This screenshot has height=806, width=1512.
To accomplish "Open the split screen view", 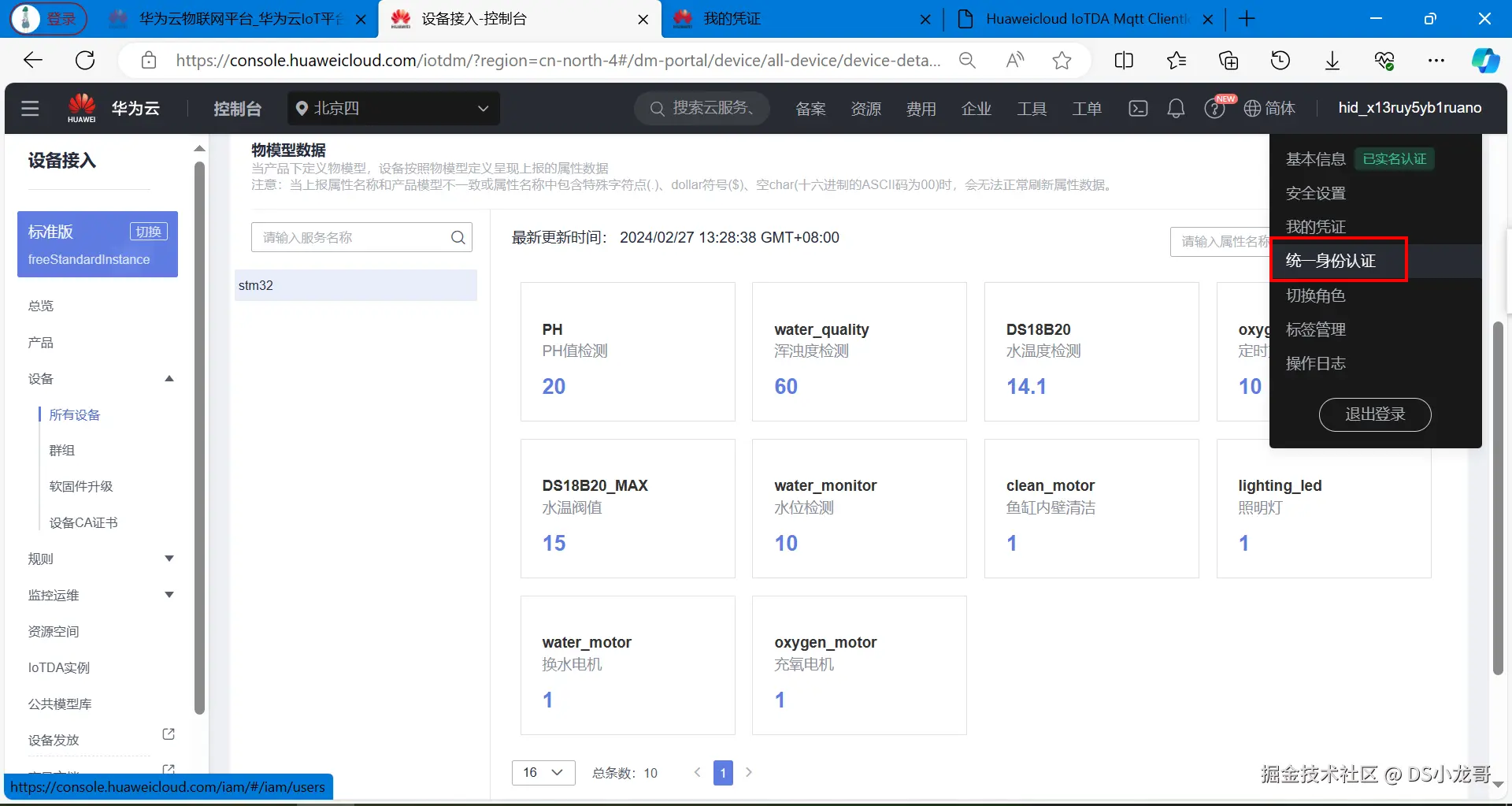I will tap(1124, 60).
